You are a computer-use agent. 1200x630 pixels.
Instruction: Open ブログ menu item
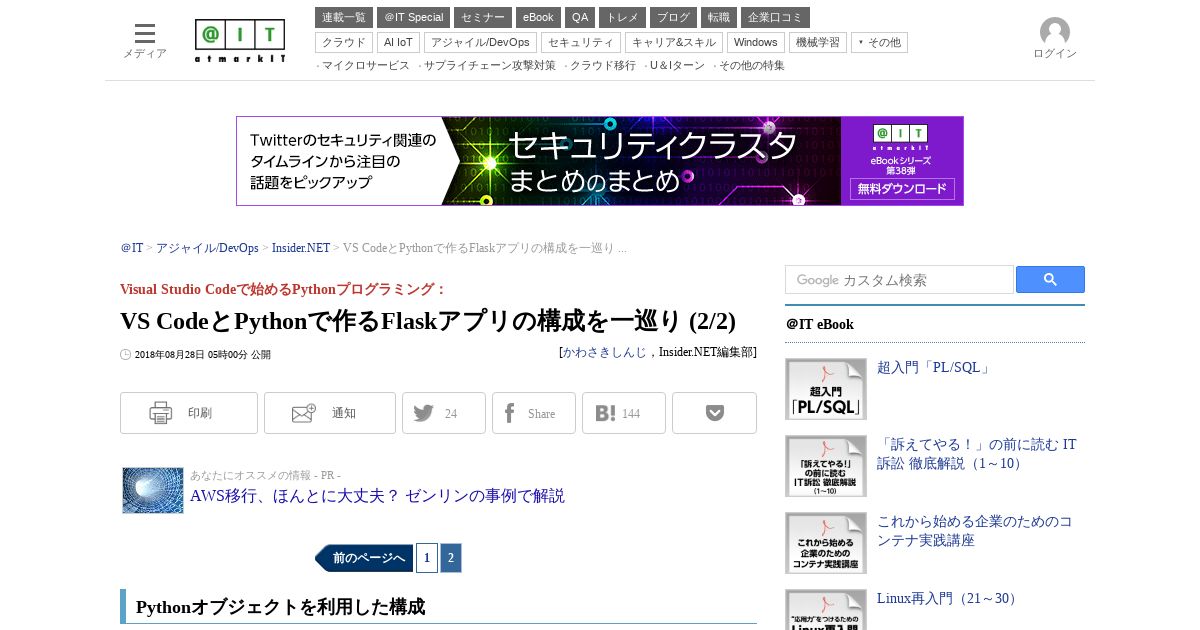(x=673, y=17)
